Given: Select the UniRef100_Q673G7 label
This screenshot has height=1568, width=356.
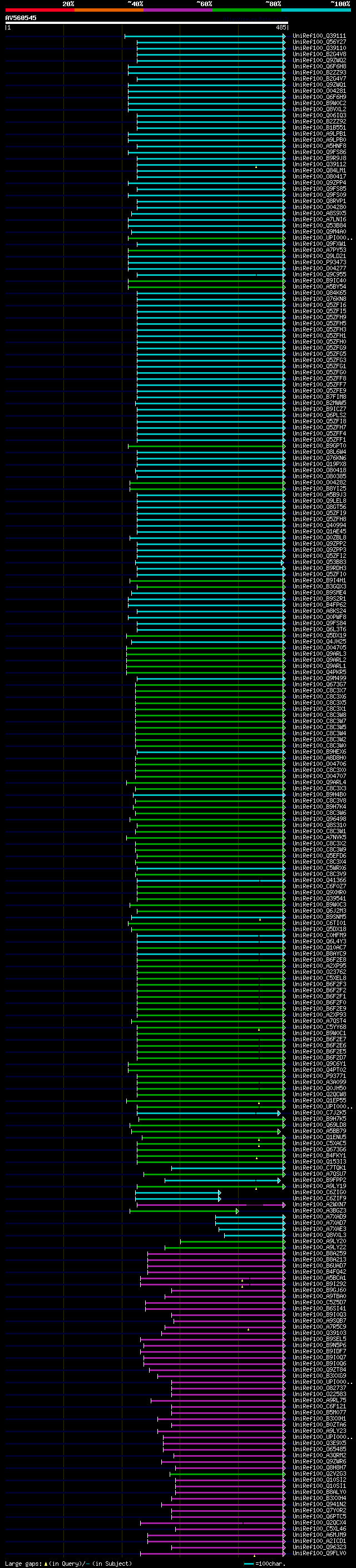Looking at the screenshot, I should [x=319, y=684].
